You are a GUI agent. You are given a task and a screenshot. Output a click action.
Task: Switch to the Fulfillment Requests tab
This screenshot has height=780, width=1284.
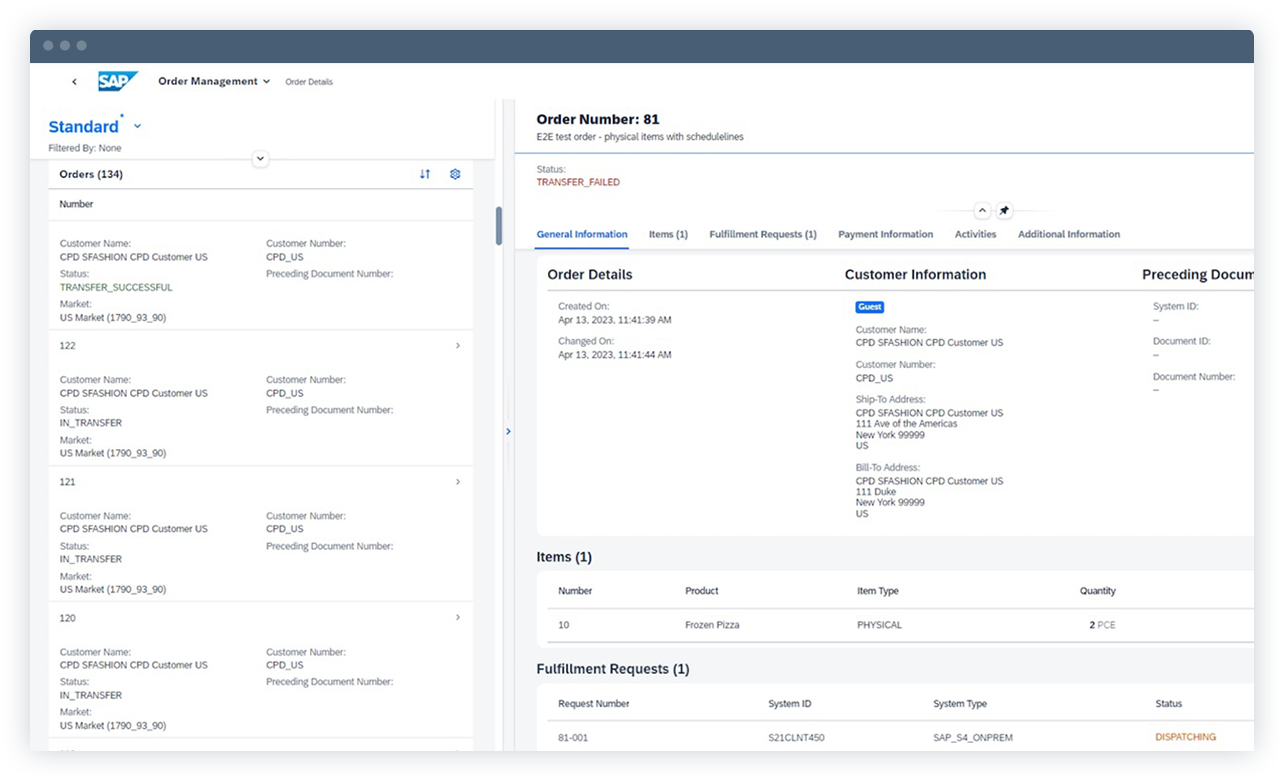point(762,234)
